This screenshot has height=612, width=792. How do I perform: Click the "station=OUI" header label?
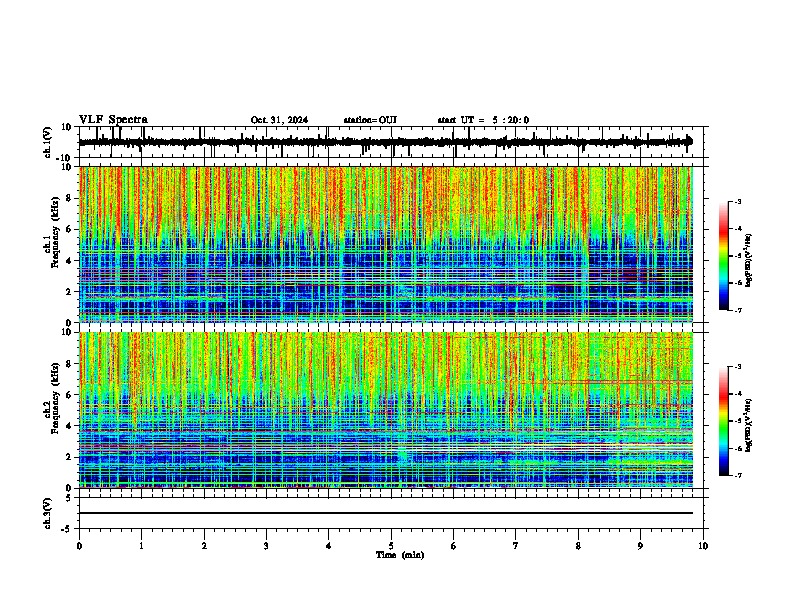click(x=370, y=120)
